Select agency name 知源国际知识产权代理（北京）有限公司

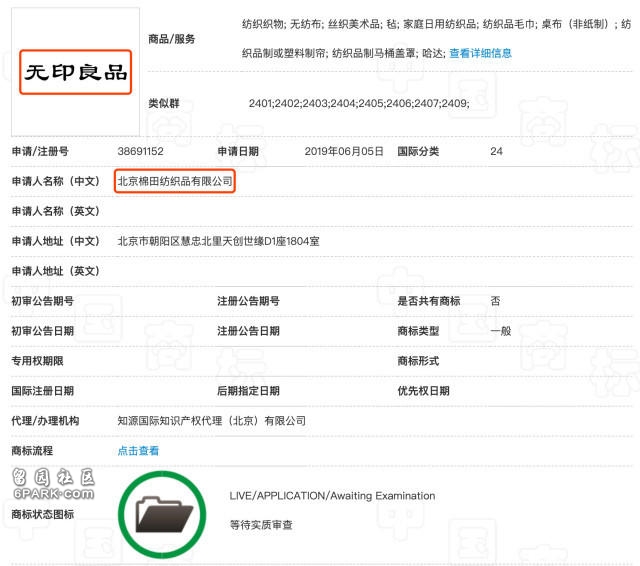pos(211,421)
